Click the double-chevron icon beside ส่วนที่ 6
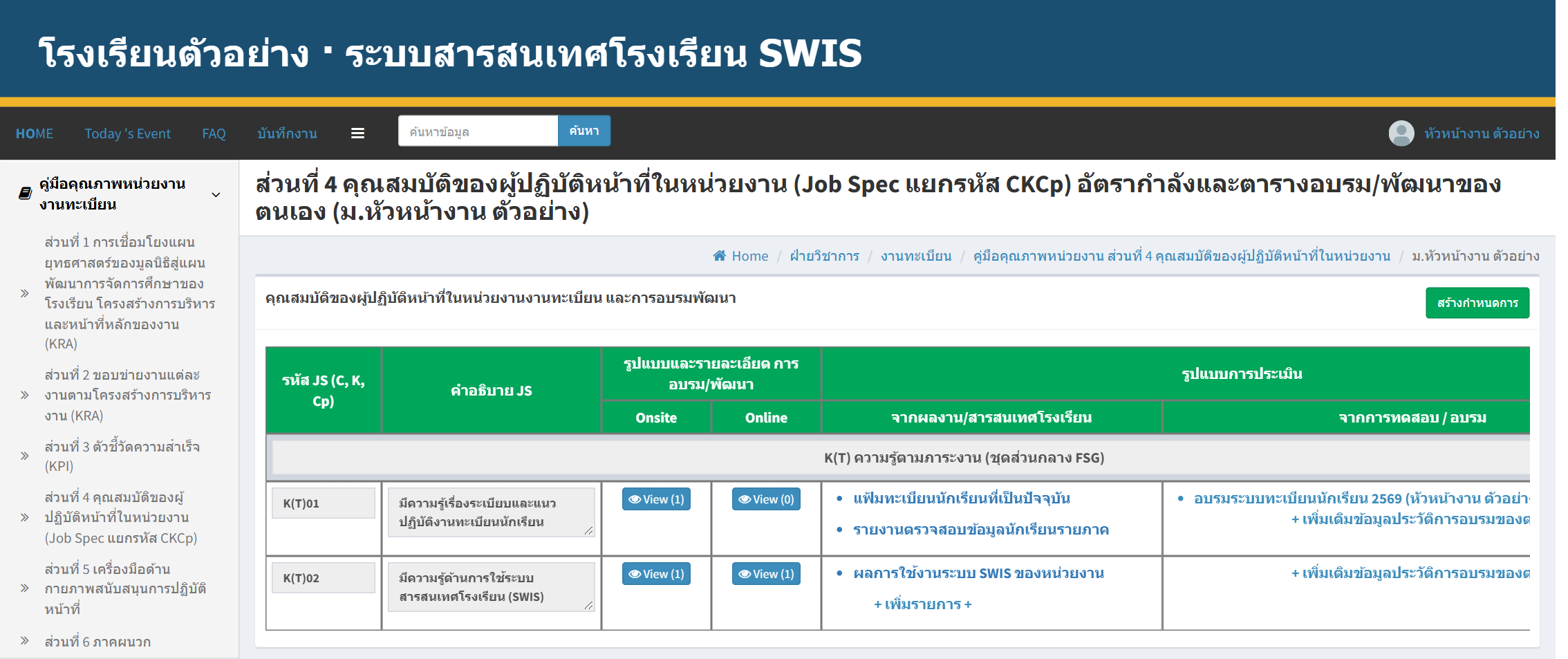1568x659 pixels. [25, 641]
